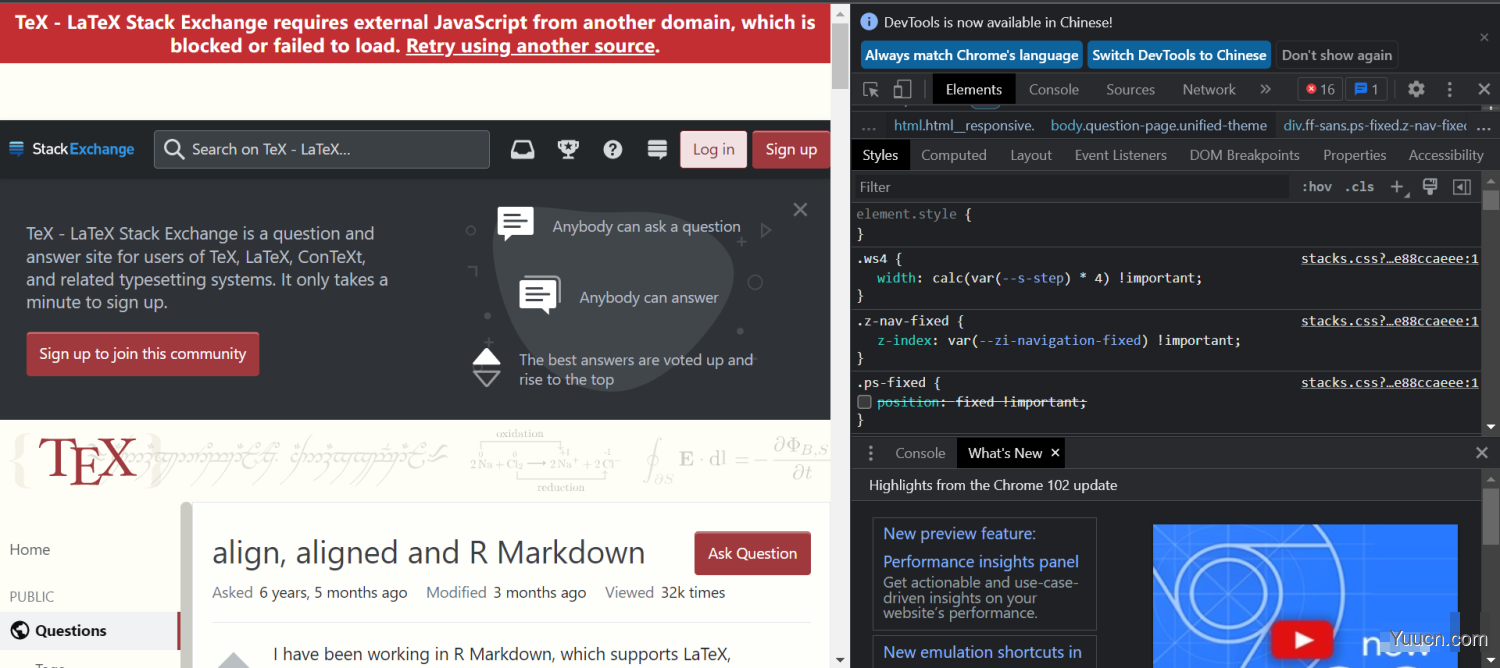The image size is (1500, 668).
Task: Select the Elements tab
Action: [974, 89]
